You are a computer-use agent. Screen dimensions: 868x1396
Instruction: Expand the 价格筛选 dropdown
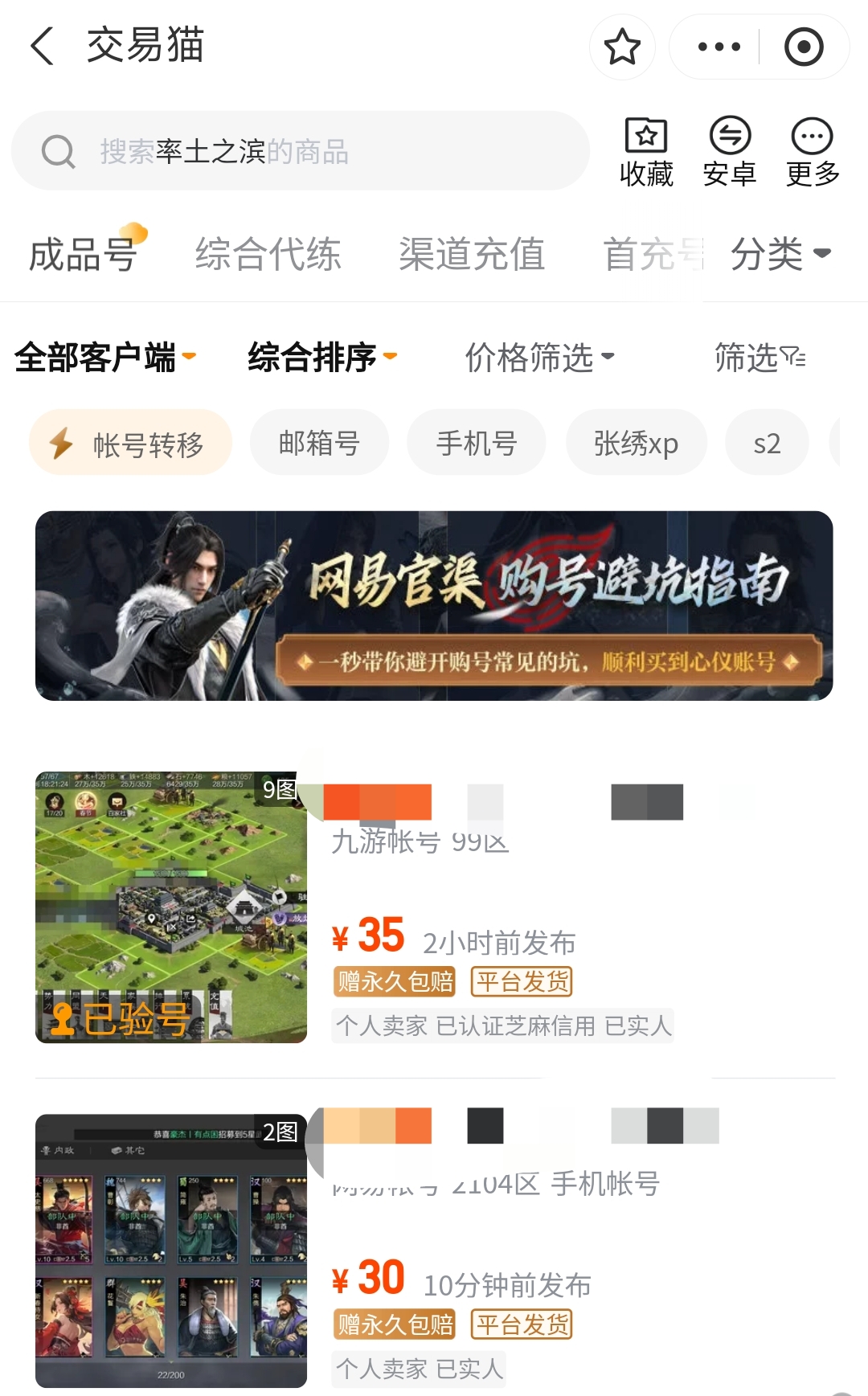(x=539, y=357)
